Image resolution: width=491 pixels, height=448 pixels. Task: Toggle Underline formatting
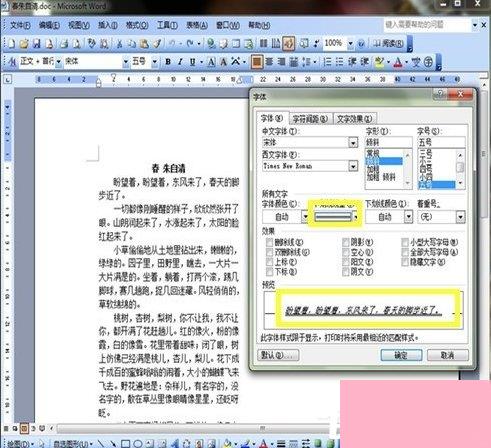pos(192,62)
